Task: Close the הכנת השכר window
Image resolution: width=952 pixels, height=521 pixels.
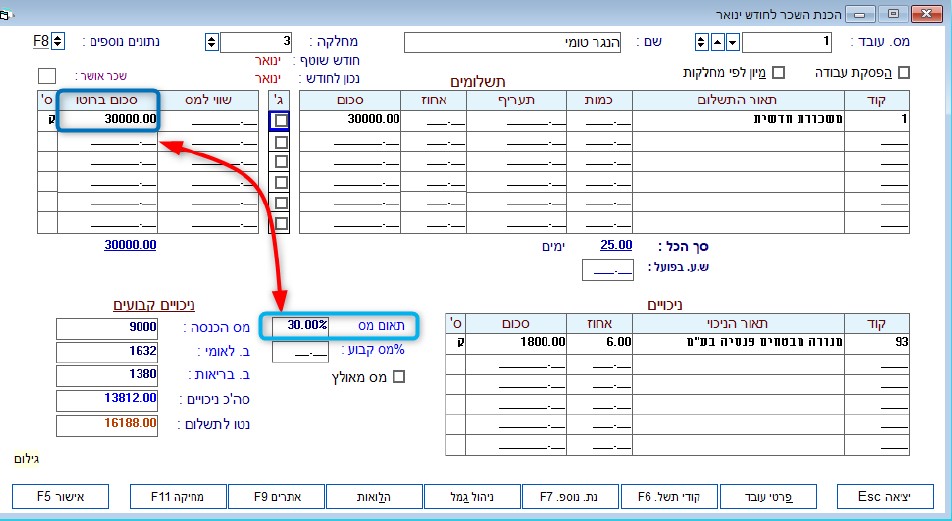Action: point(926,13)
